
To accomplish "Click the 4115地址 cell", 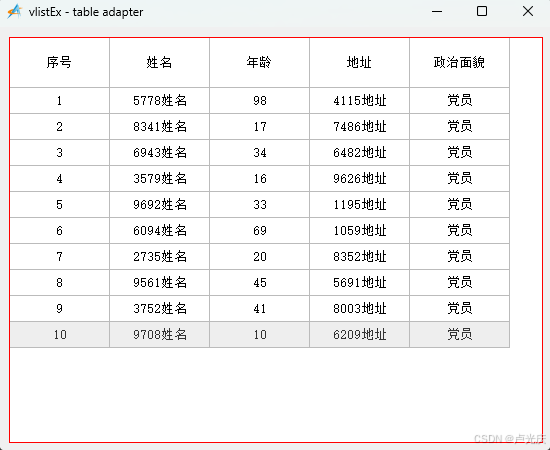I will point(360,101).
